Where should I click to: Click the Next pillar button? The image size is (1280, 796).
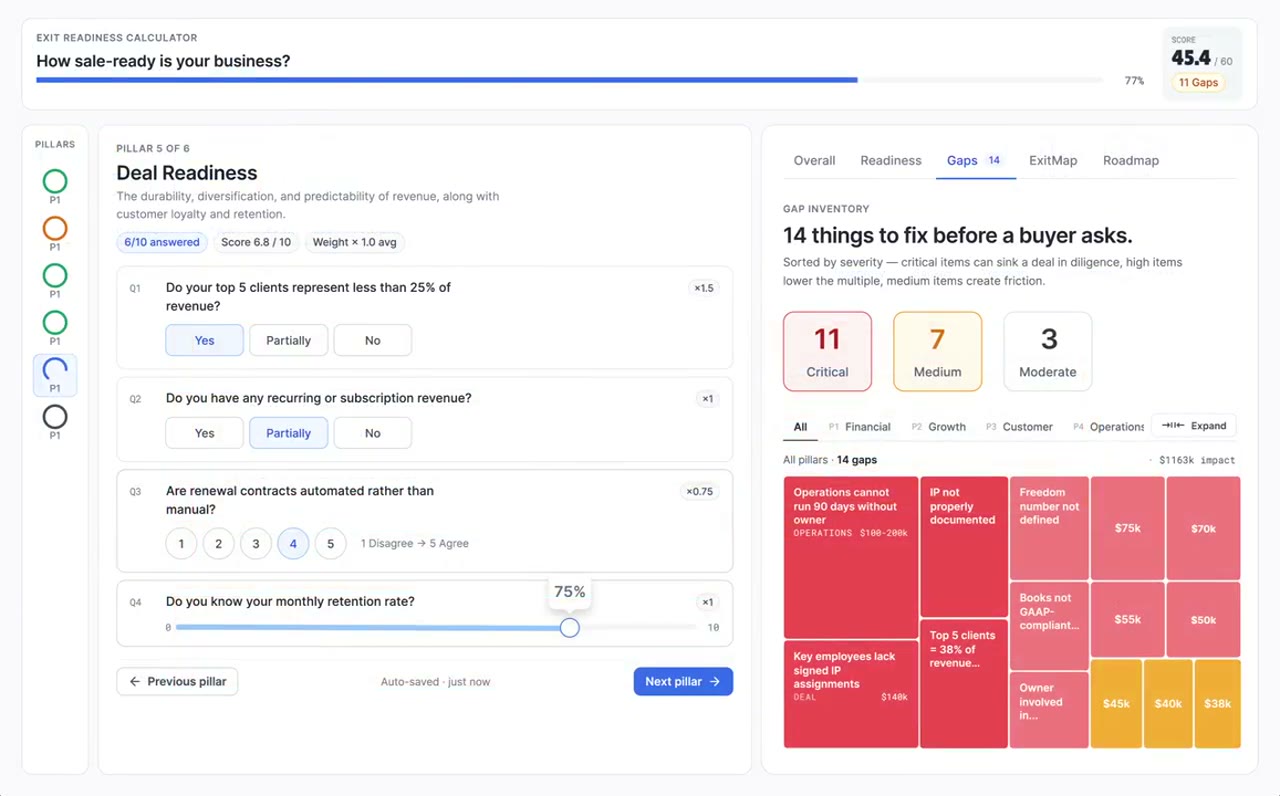point(683,681)
